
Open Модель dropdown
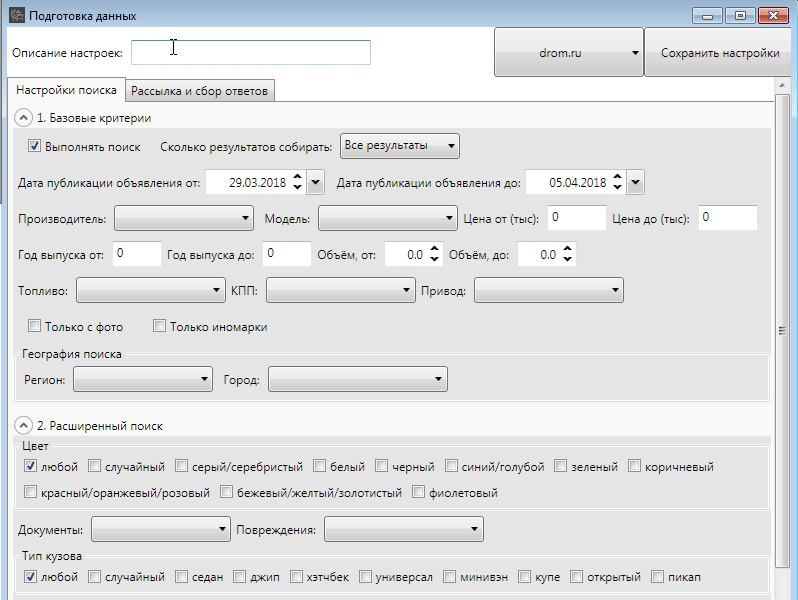388,218
